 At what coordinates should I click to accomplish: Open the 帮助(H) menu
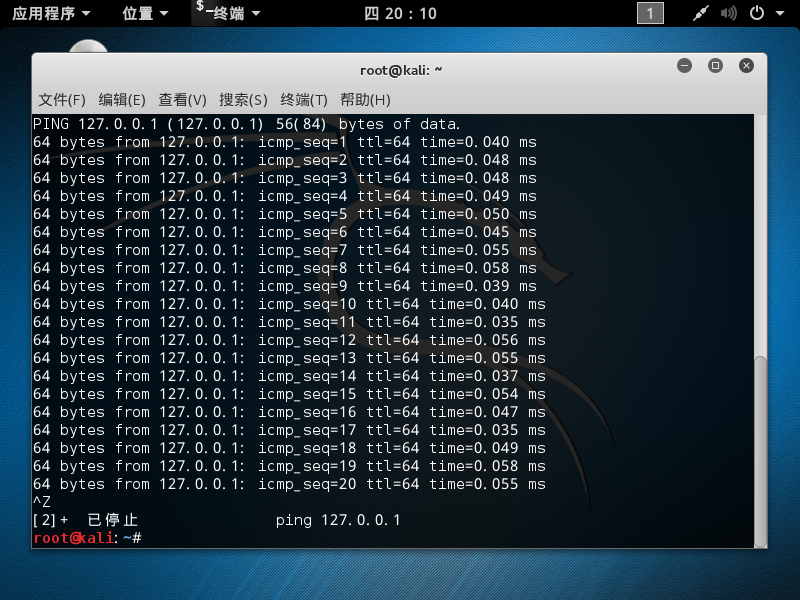365,99
